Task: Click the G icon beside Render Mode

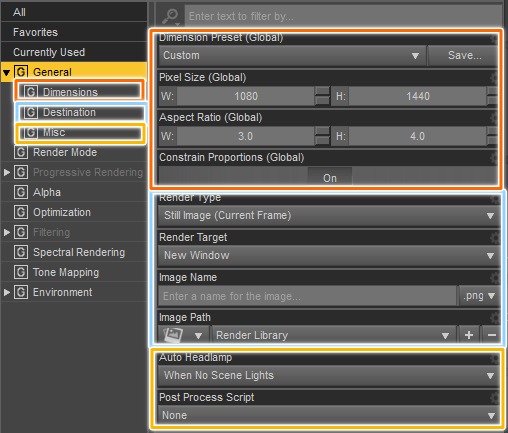Action: (21, 152)
